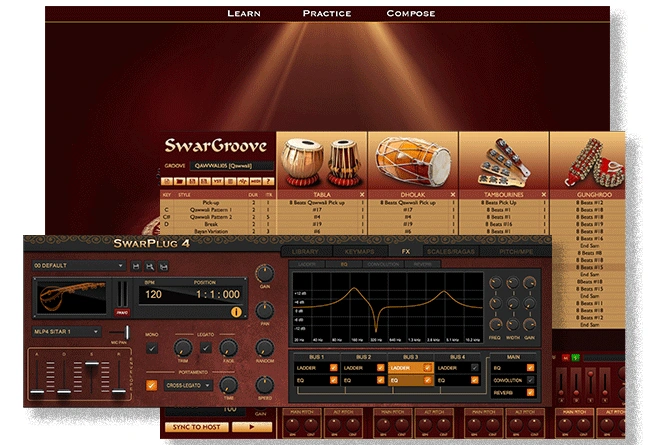Click the Mic Pan slider
This screenshot has height=445, width=668.
pyautogui.click(x=127, y=331)
